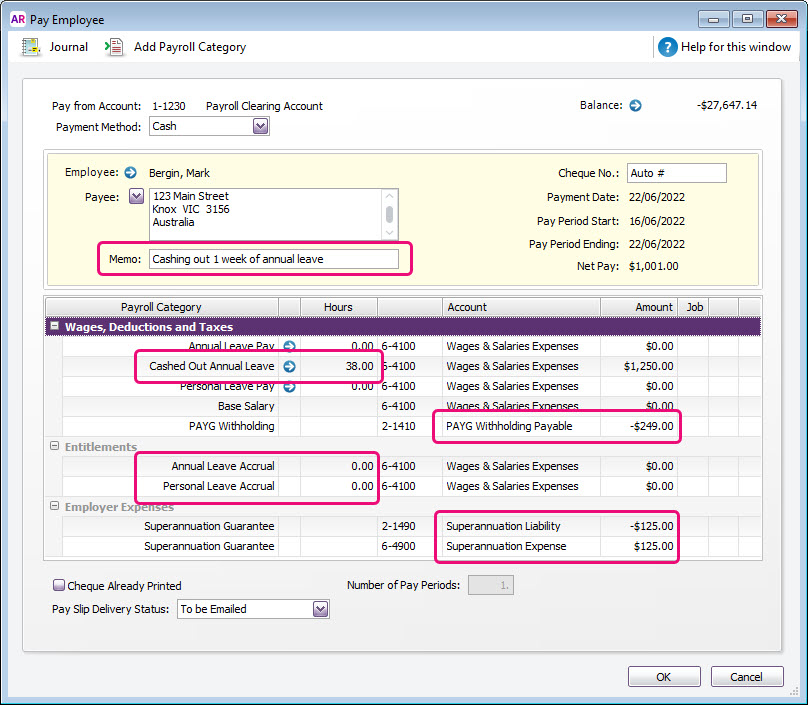Click the Balance zoom arrow
This screenshot has width=808, height=705.
pos(635,105)
